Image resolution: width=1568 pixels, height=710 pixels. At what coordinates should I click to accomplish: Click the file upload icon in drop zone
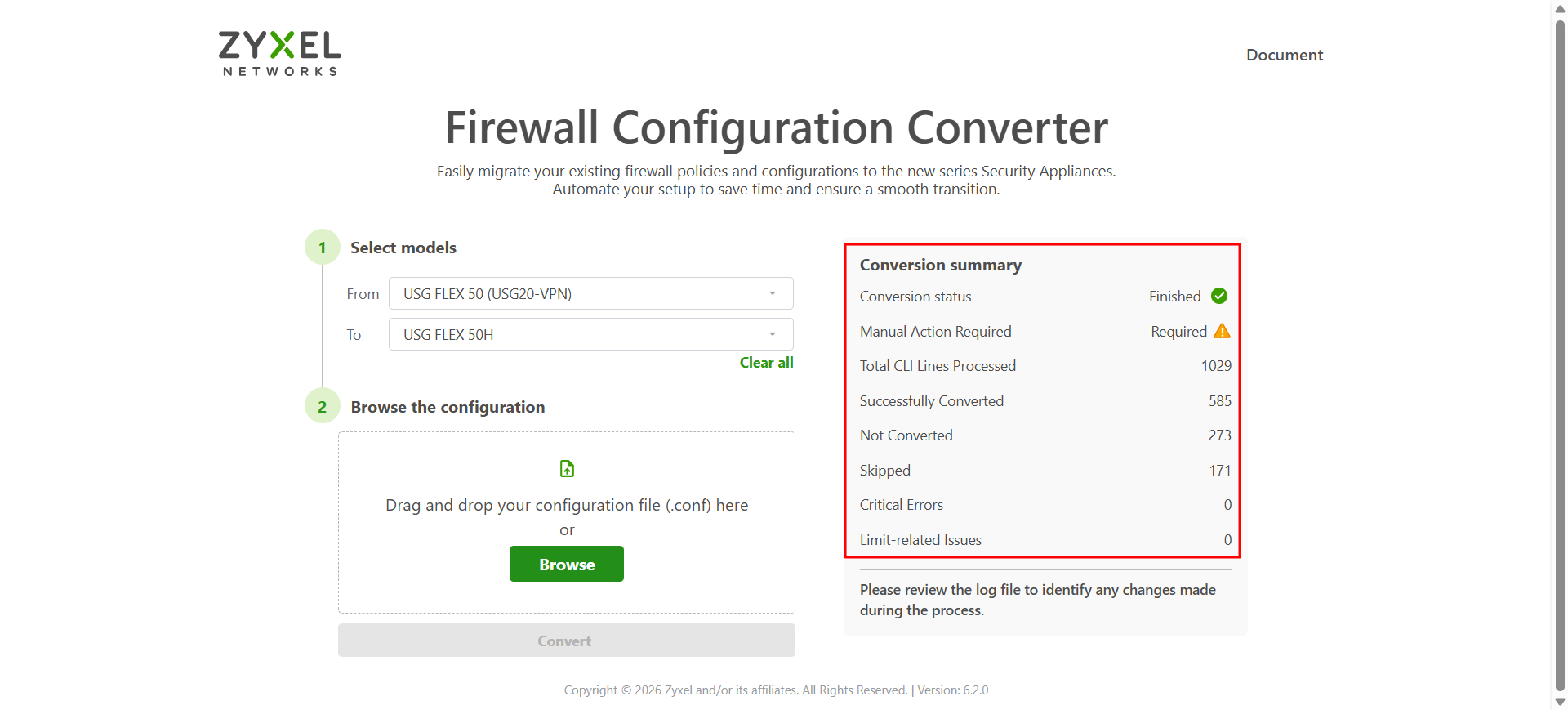(x=567, y=468)
